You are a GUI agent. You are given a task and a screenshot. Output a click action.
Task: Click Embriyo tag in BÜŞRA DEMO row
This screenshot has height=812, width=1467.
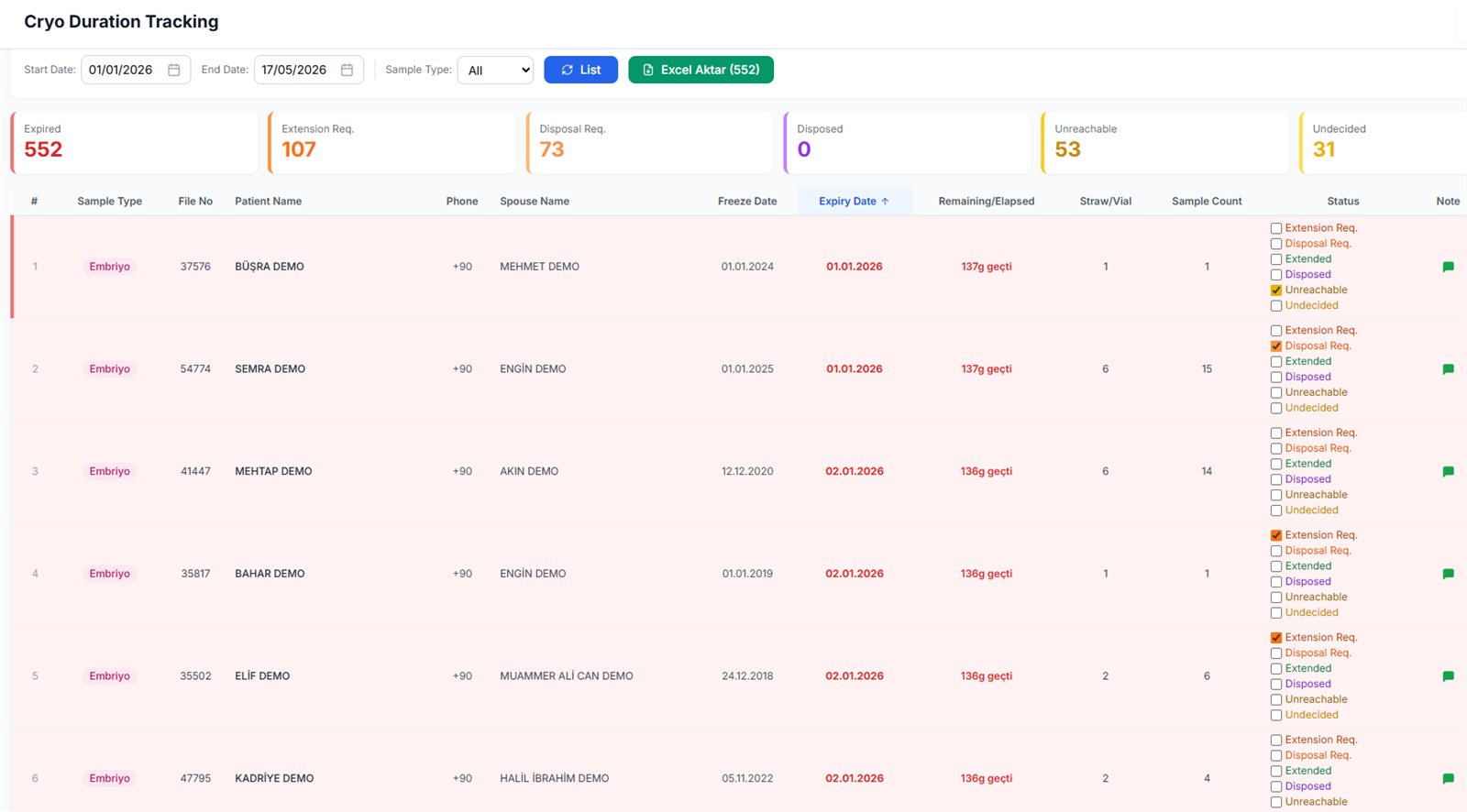[x=109, y=267]
